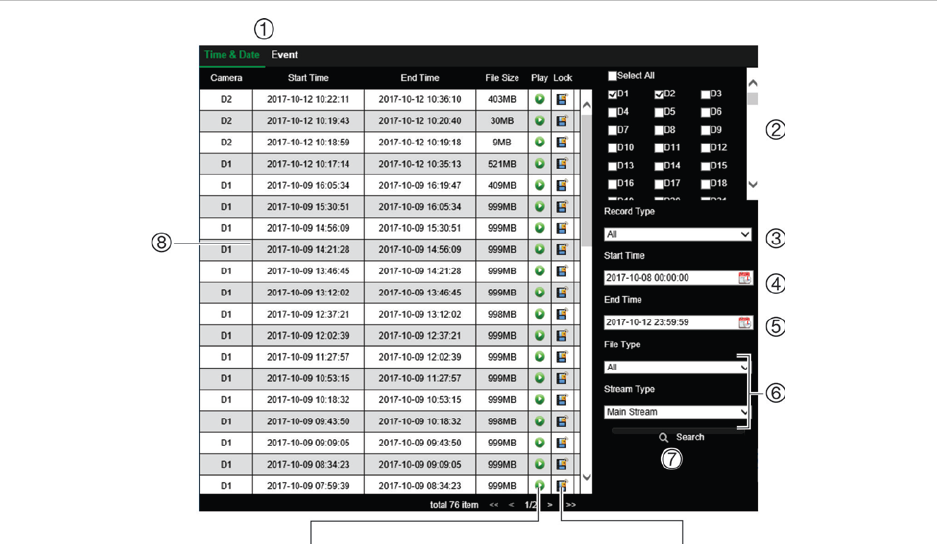Play recording starting 2017-10-09 12:02:39
Screen dimensions: 937x544
coord(540,335)
